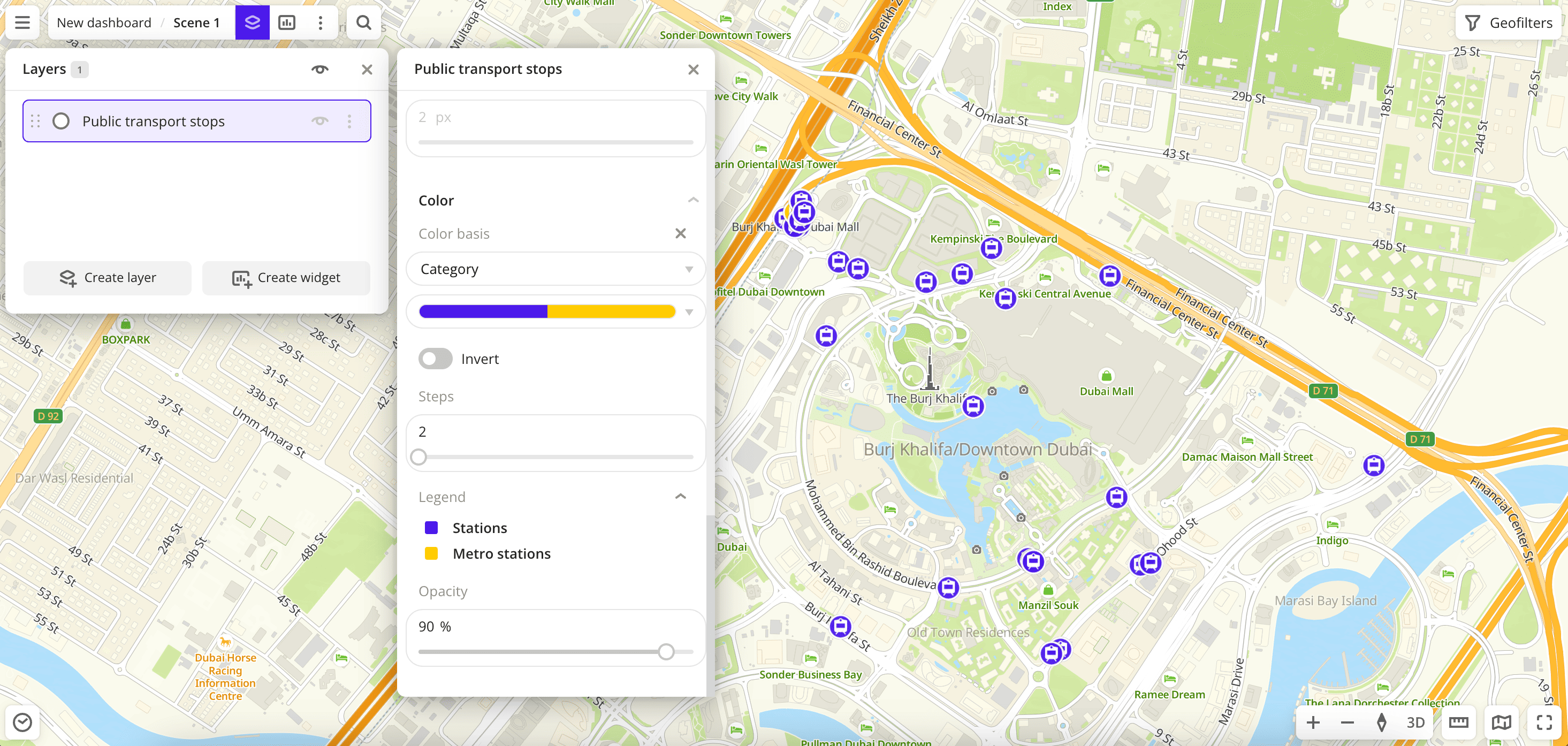
Task: Toggle visibility of all layers
Action: tap(319, 70)
